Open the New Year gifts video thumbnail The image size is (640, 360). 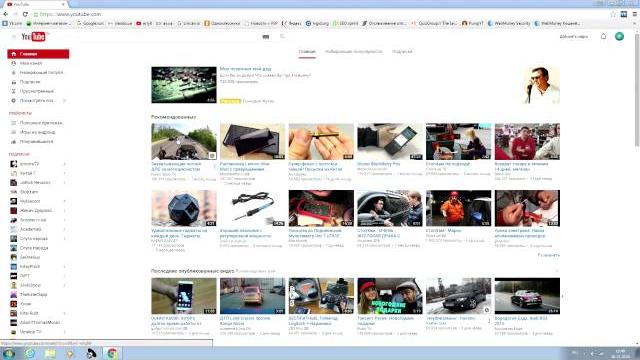(390, 296)
